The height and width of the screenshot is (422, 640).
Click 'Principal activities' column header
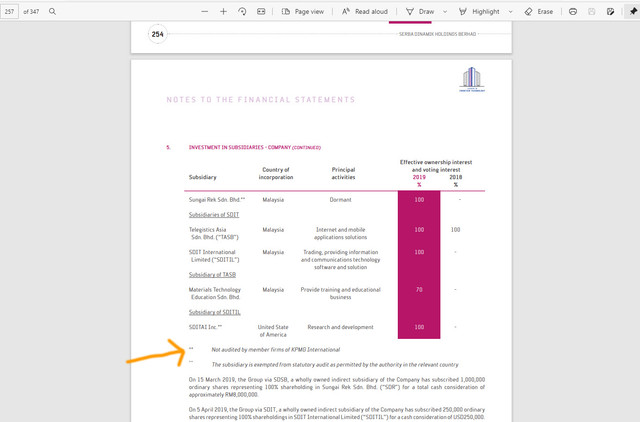(x=343, y=173)
